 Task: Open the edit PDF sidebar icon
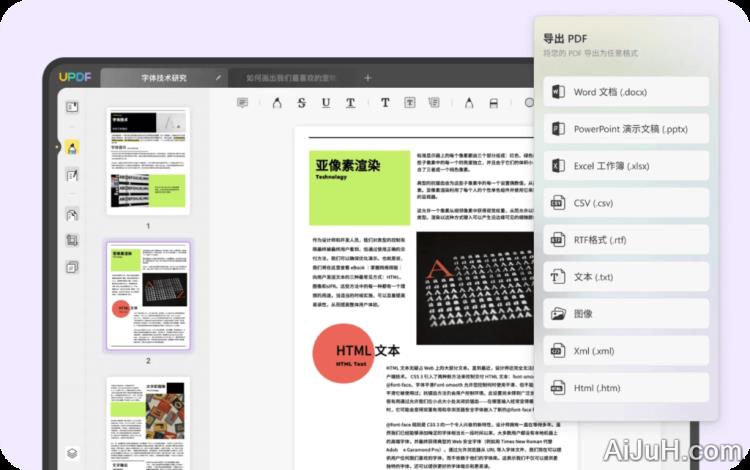point(72,176)
